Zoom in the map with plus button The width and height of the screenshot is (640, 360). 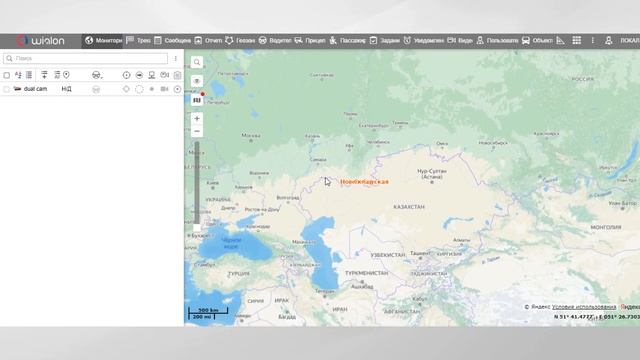click(x=197, y=118)
